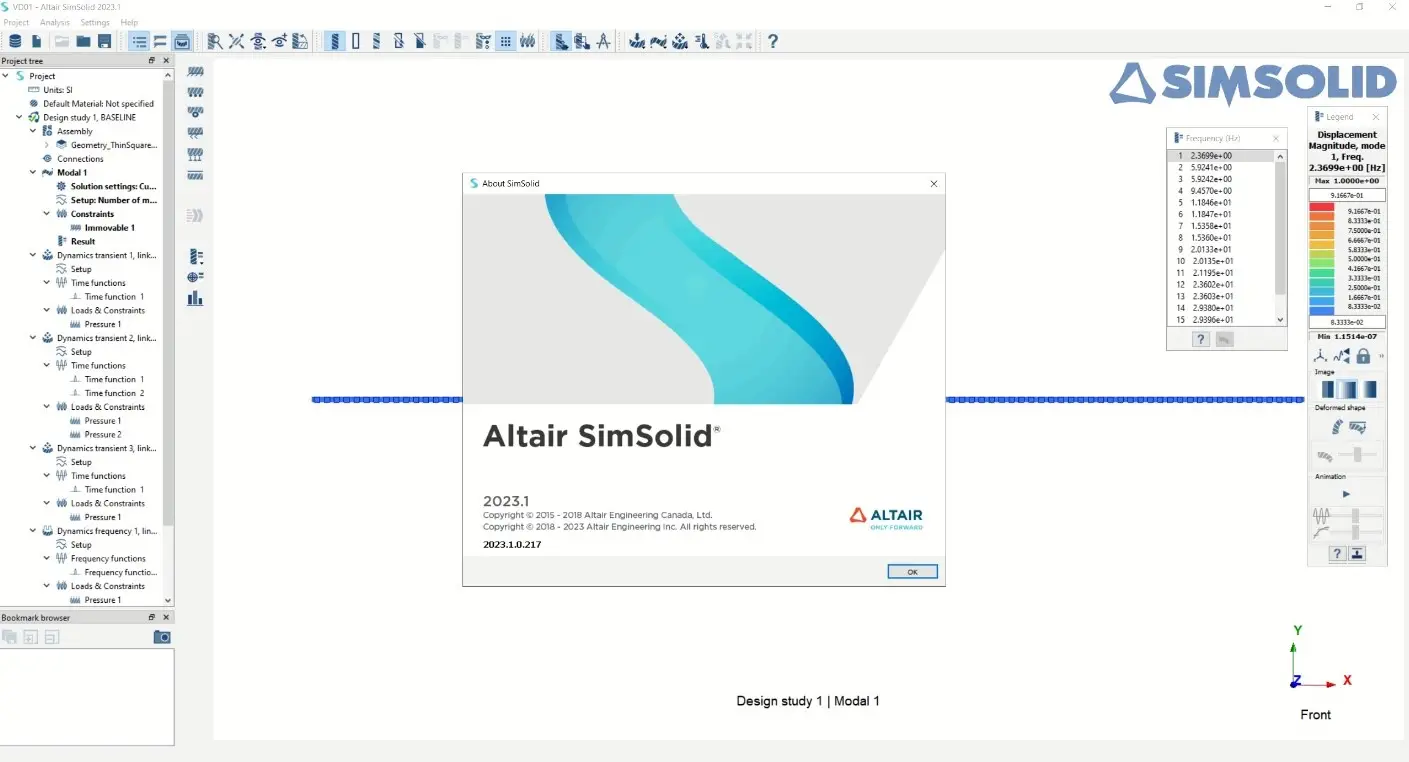This screenshot has height=762, width=1409.
Task: Click the first constraint icon in the vertical toolbar
Action: pyautogui.click(x=196, y=72)
